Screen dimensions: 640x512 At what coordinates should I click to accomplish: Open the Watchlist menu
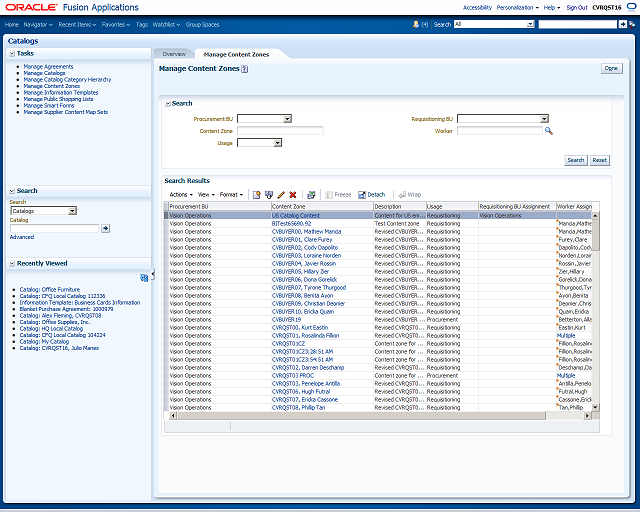(166, 24)
